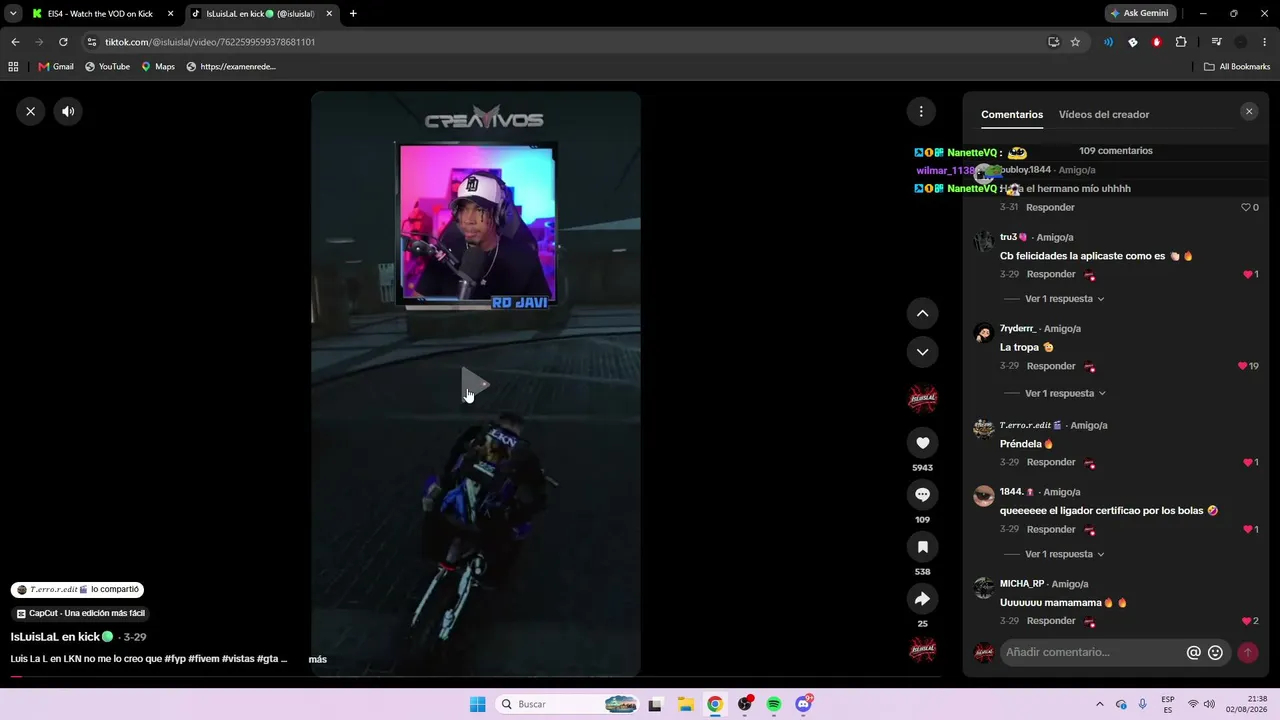Expand 1 reply under tru3's comment

coord(1065,299)
